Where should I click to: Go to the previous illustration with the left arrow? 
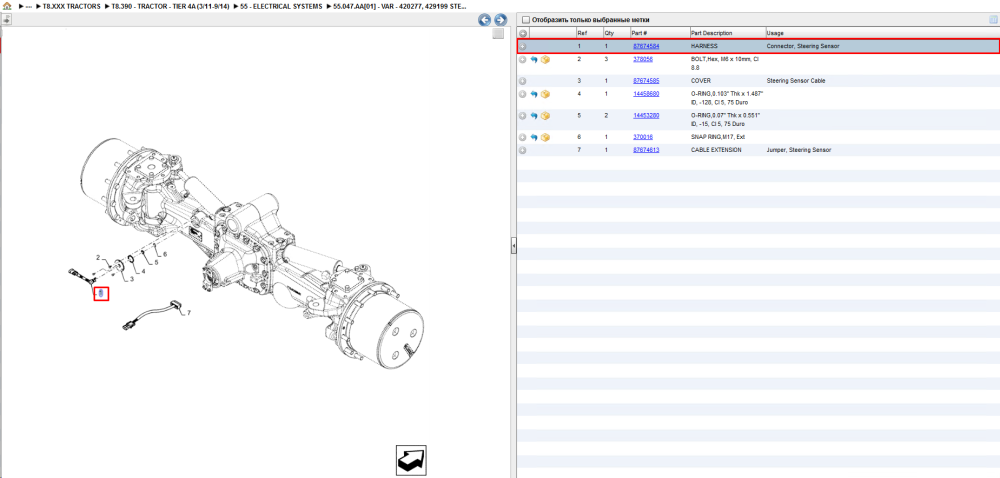tap(485, 20)
